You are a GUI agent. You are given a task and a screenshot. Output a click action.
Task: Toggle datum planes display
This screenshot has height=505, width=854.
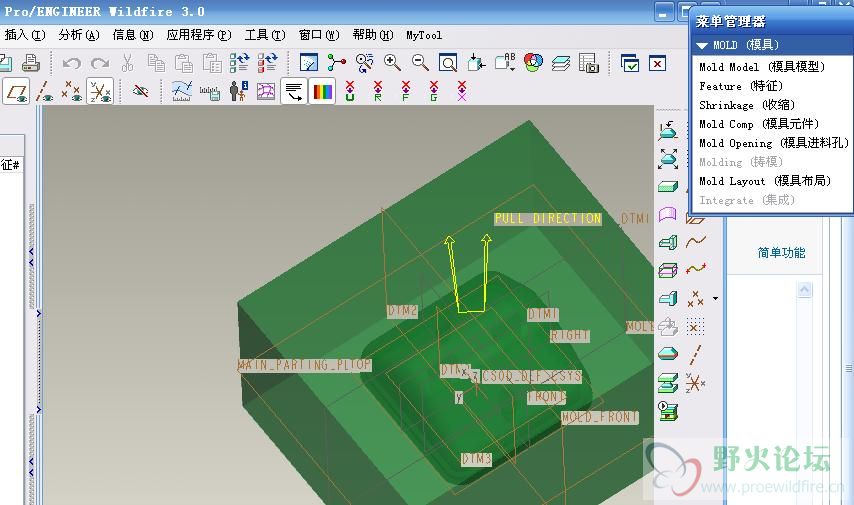coord(17,91)
